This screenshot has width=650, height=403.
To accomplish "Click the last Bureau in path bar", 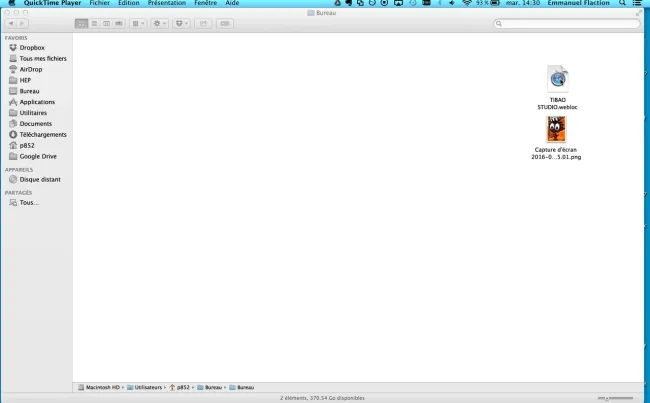I will (242, 387).
